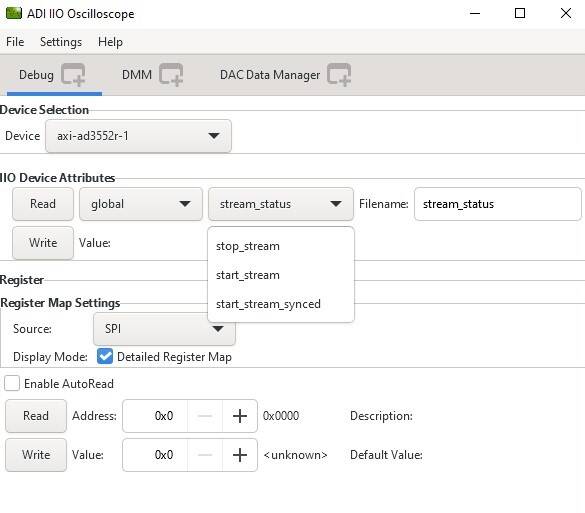Click the ADI IIO Oscilloscope app icon
Image resolution: width=585 pixels, height=513 pixels.
coord(14,13)
